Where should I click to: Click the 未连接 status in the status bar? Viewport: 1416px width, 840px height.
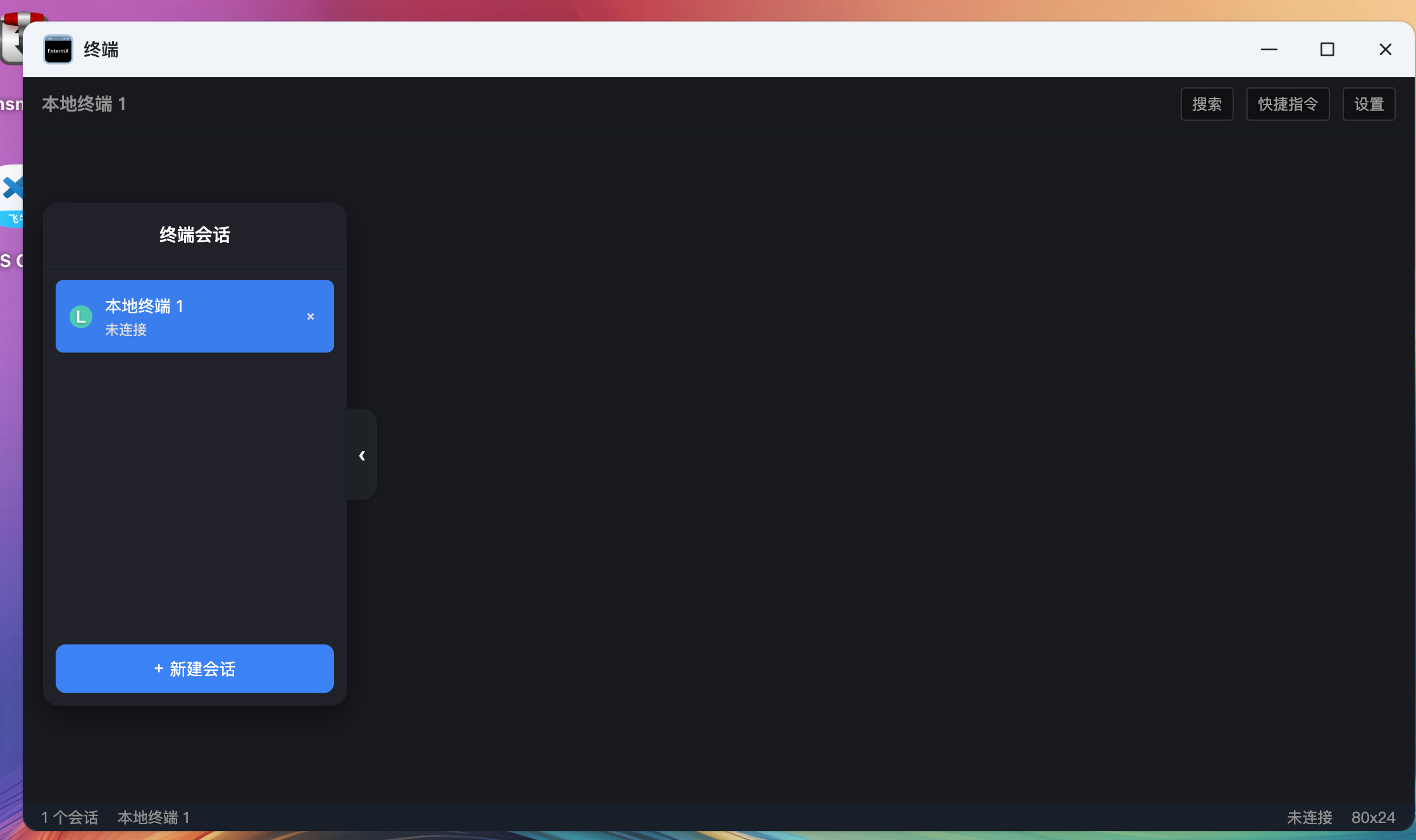(1310, 817)
